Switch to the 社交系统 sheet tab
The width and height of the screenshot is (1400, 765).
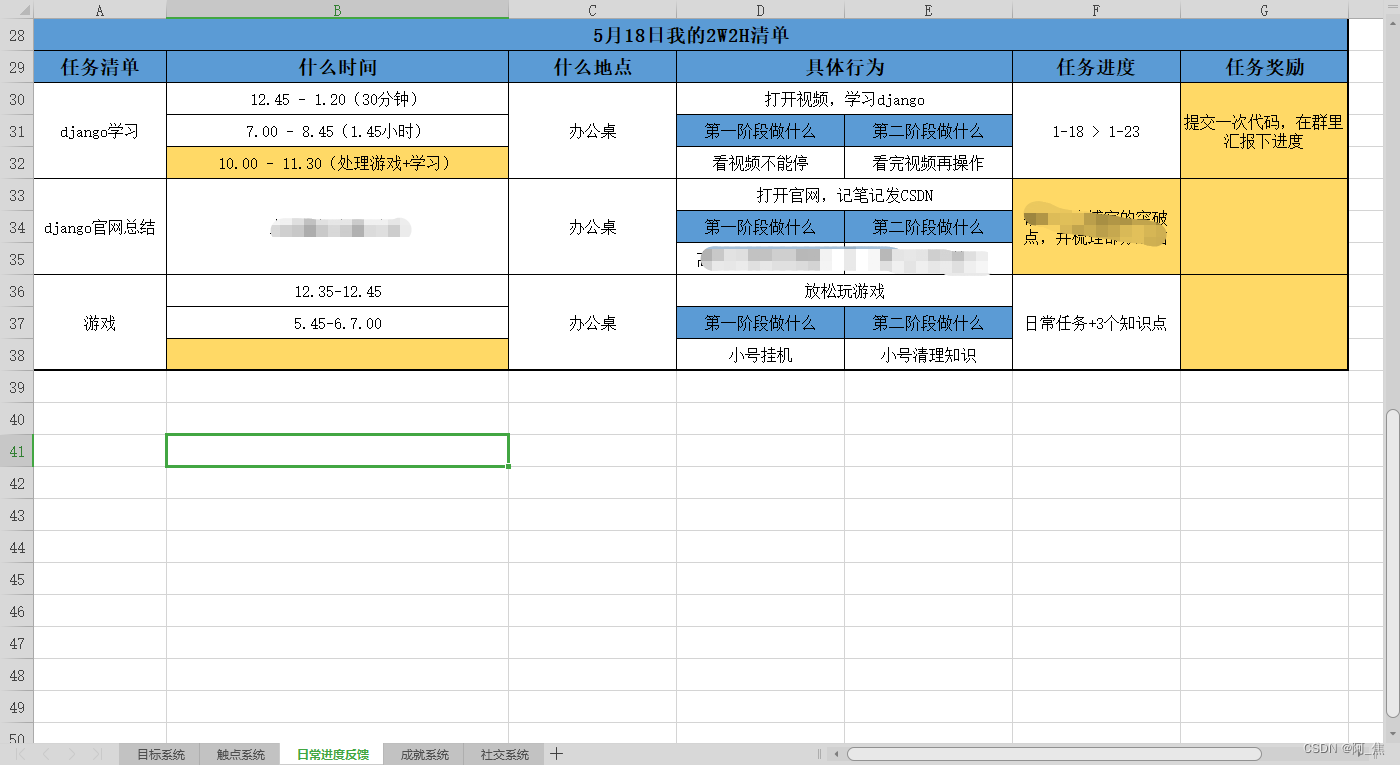click(504, 755)
